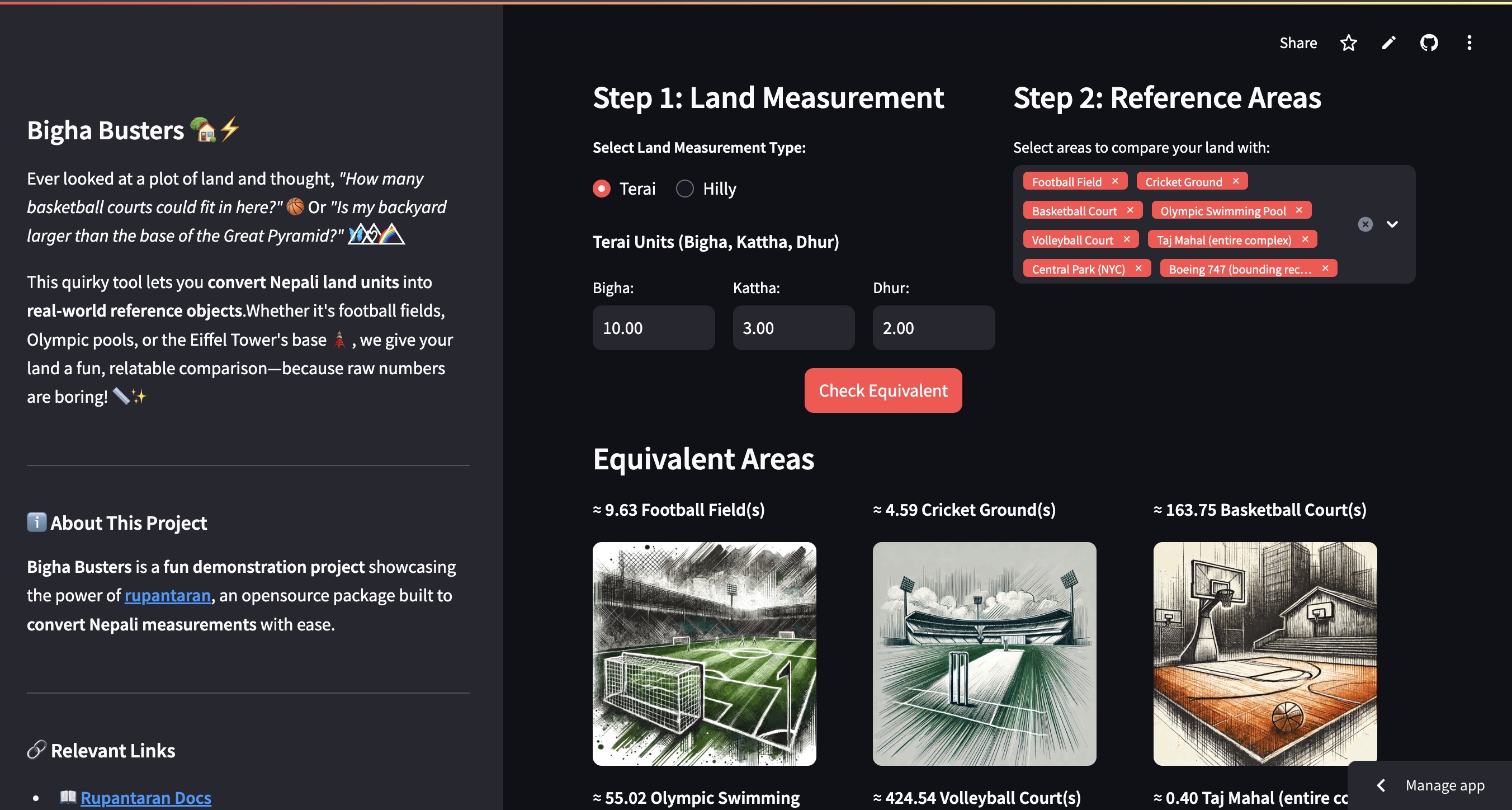The height and width of the screenshot is (810, 1512).
Task: Open the GitHub repository icon
Action: pyautogui.click(x=1429, y=43)
